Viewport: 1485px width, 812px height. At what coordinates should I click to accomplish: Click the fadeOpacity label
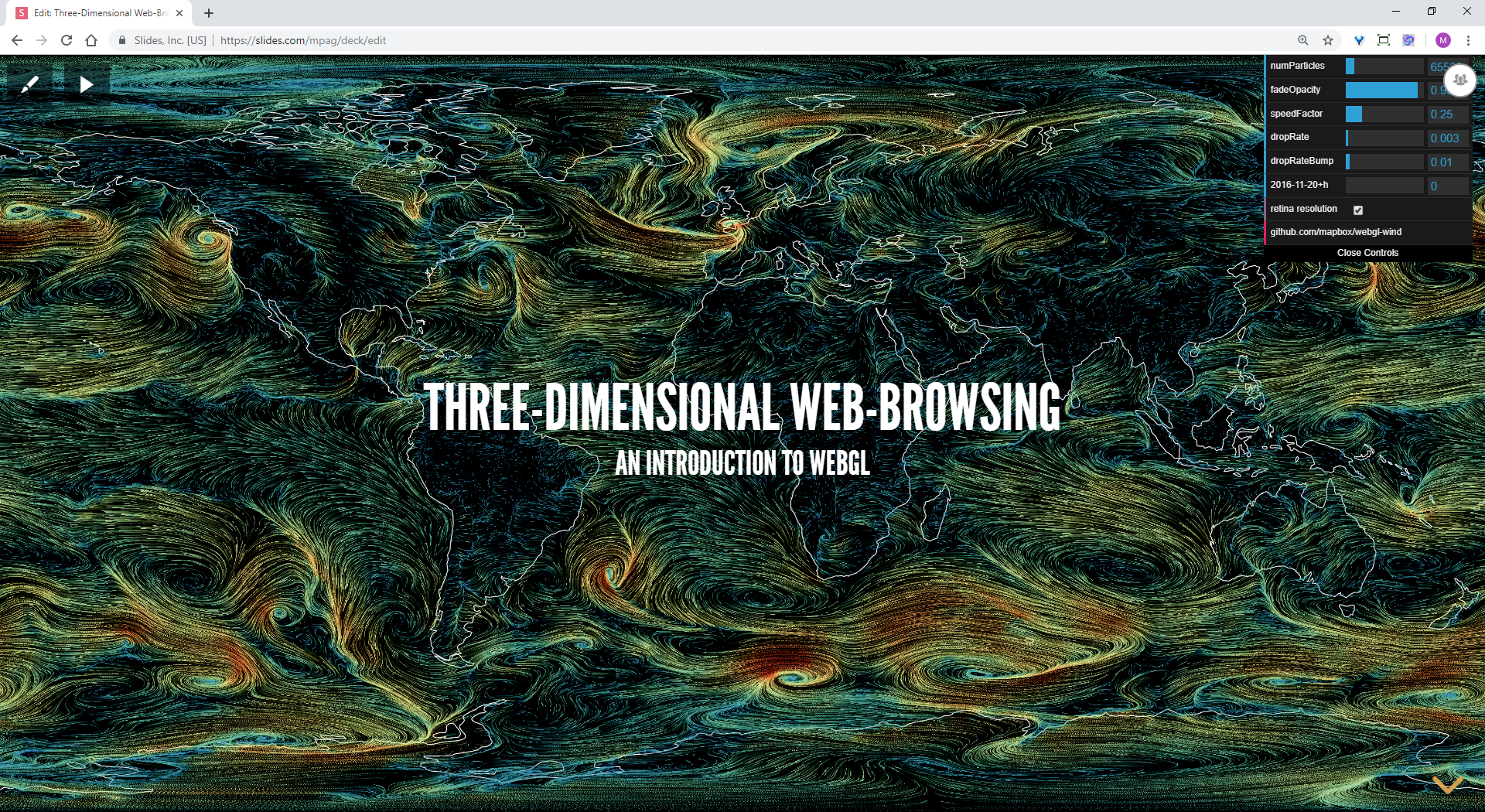pyautogui.click(x=1296, y=90)
